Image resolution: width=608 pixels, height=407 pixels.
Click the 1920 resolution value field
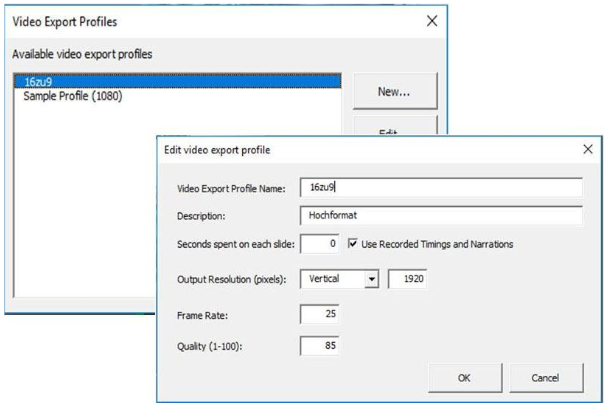pos(412,277)
